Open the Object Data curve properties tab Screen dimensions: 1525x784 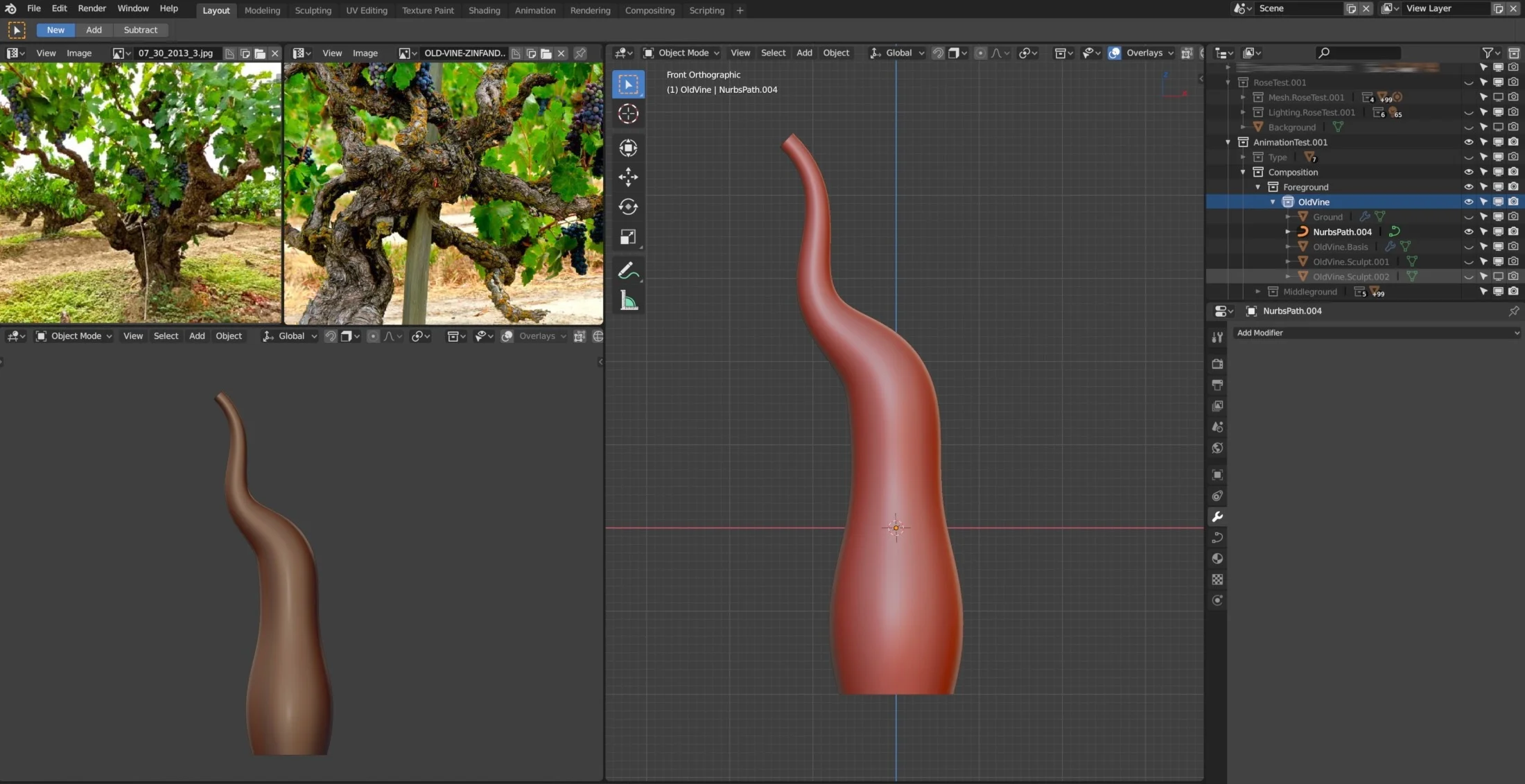pos(1217,538)
